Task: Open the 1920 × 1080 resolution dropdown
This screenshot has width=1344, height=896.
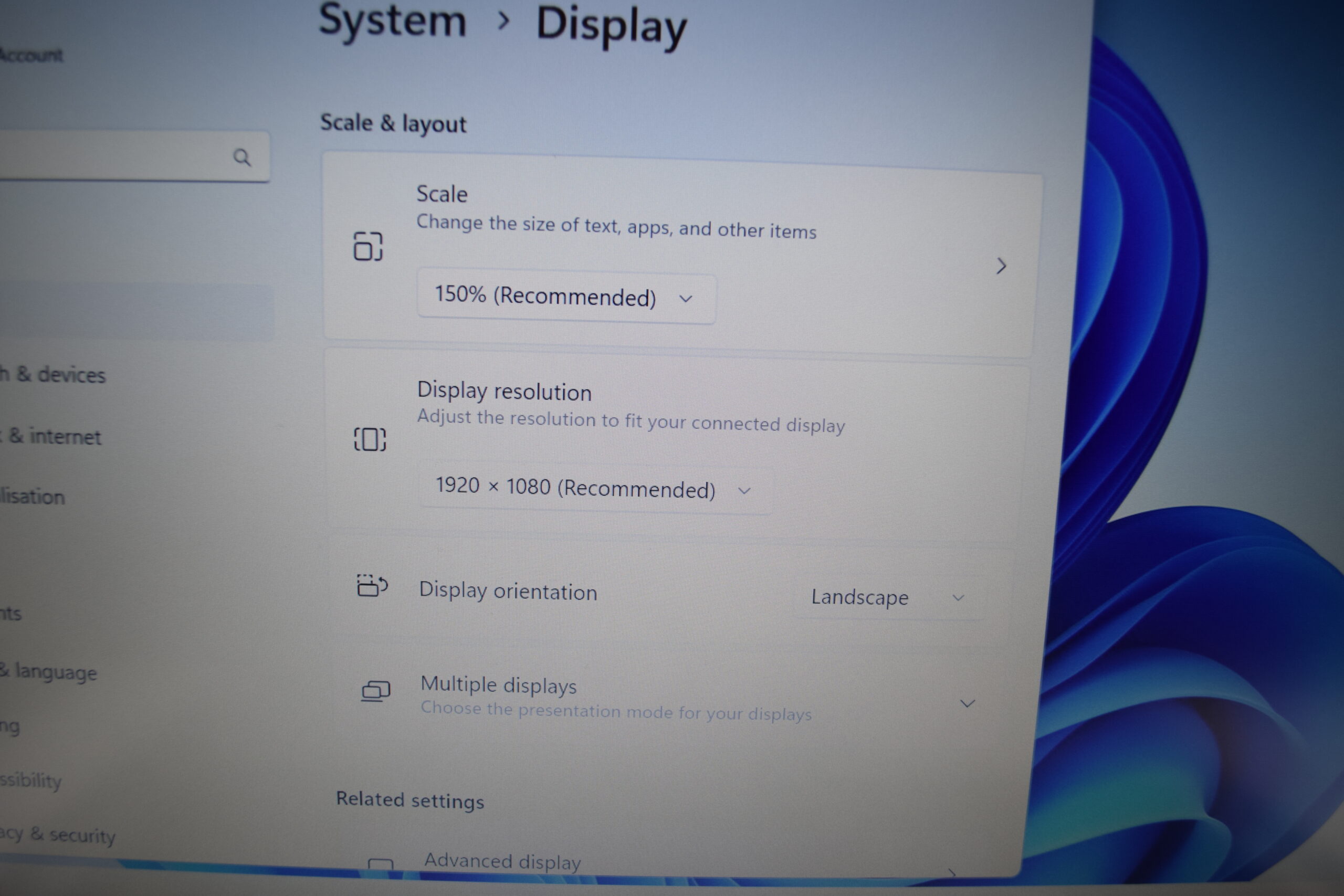Action: tap(594, 489)
